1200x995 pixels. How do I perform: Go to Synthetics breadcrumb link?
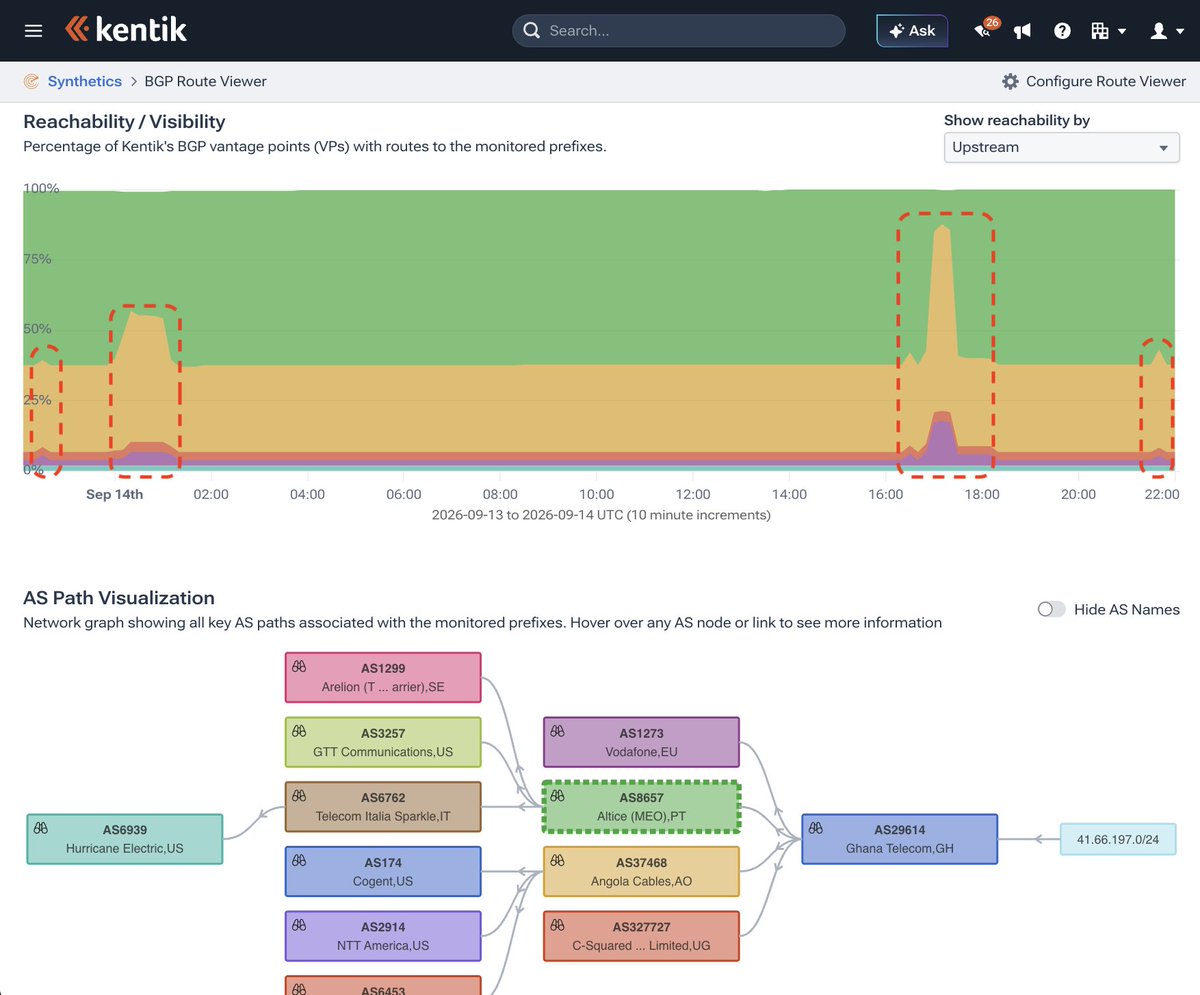[x=84, y=81]
